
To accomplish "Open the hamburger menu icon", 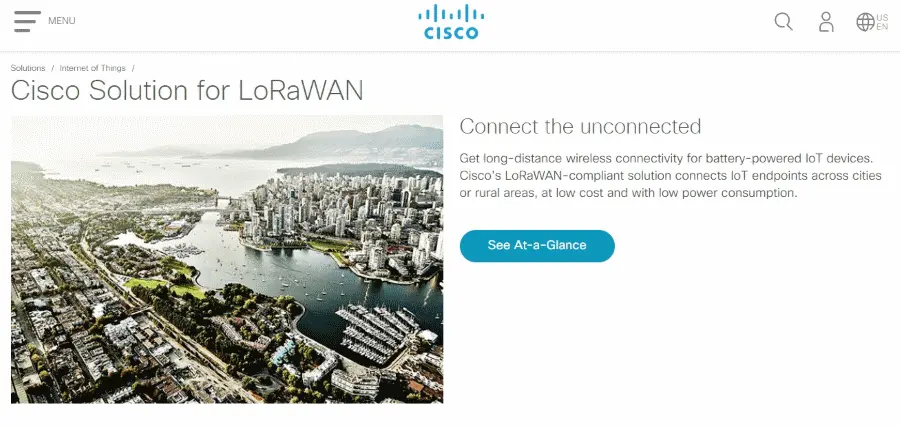I will 28,21.
